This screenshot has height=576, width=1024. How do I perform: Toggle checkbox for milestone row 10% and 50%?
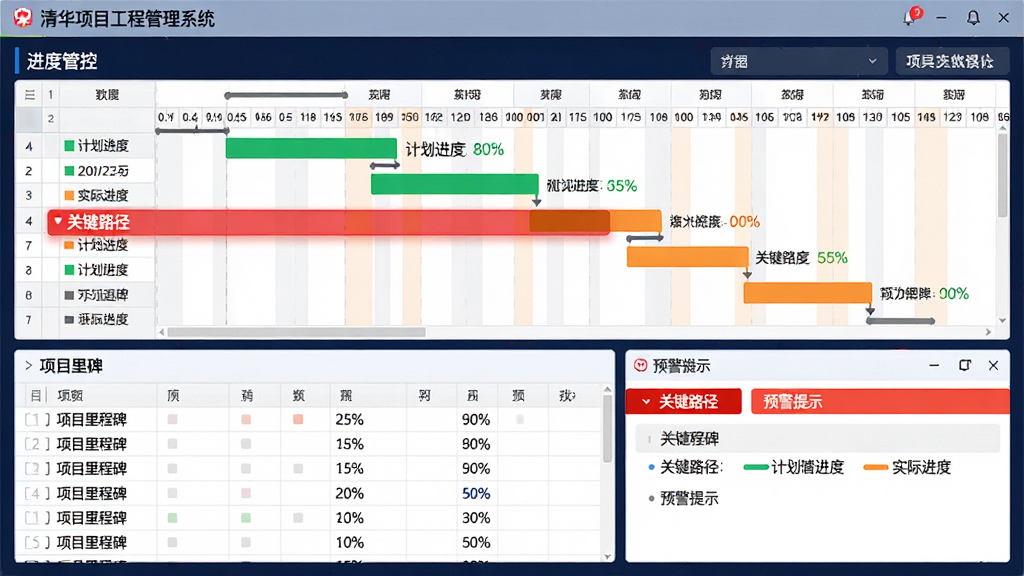[37, 543]
